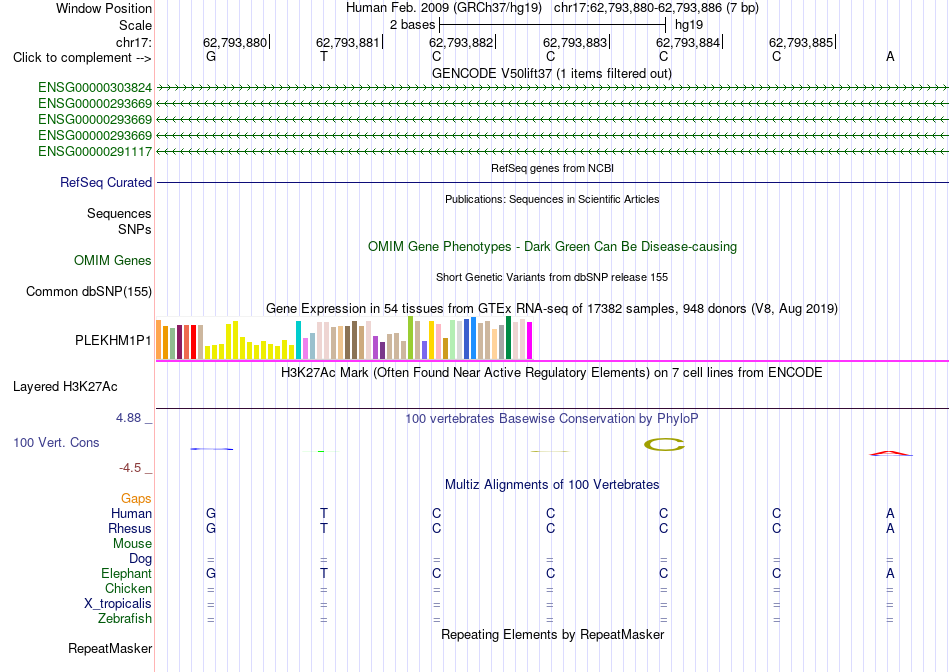
Task: Click the 'Scale' label at the top
Action: 135,25
